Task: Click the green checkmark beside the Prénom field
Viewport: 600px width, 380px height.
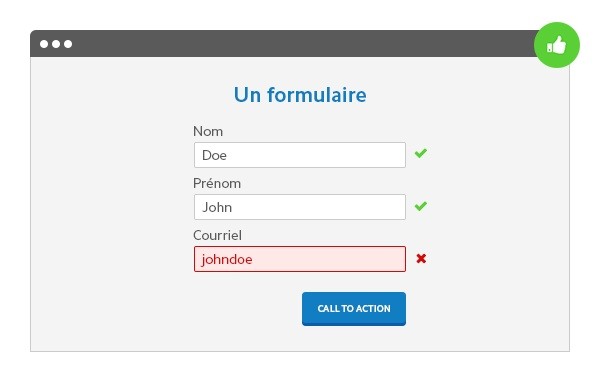Action: (x=421, y=206)
